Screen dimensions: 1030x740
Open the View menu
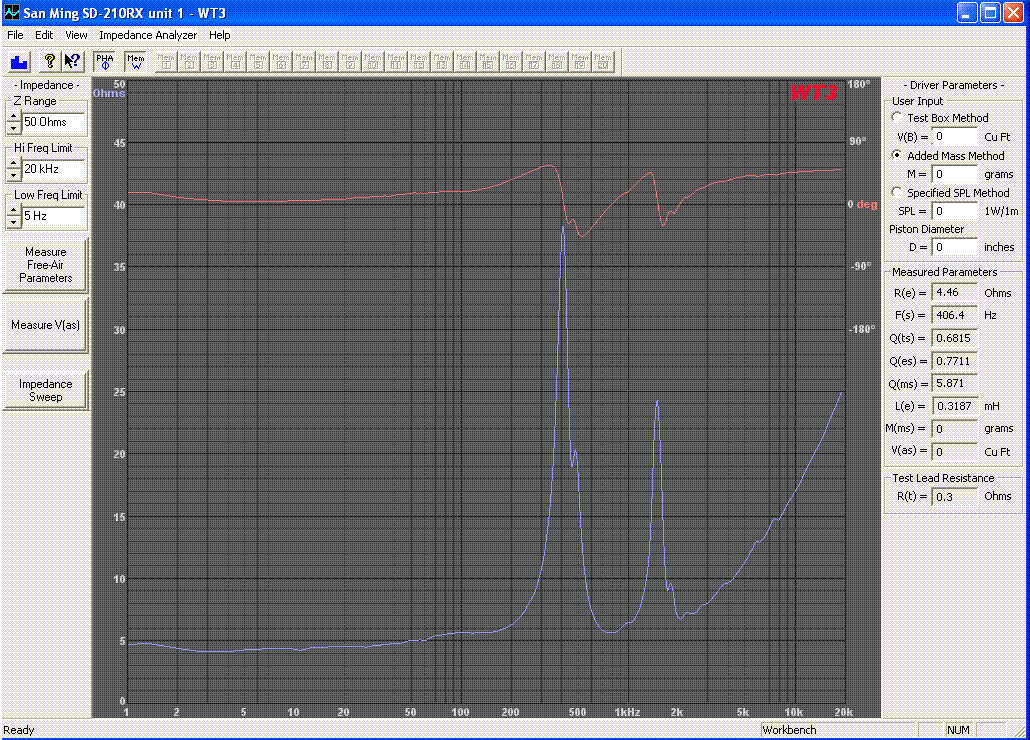click(76, 35)
